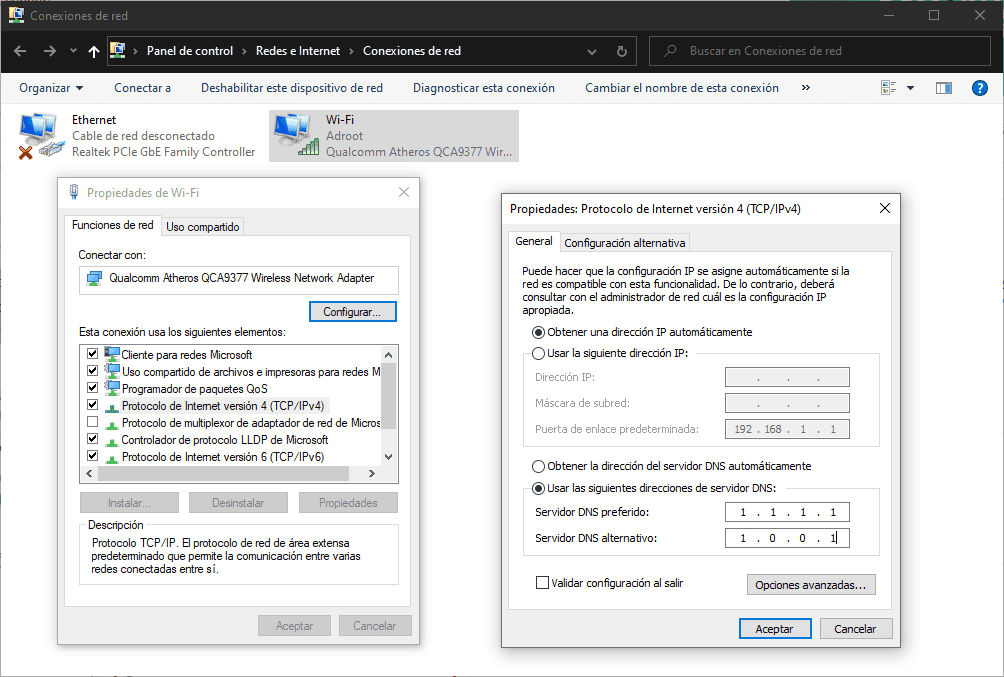Click the horizontal scroll left arrow in list

(x=89, y=473)
